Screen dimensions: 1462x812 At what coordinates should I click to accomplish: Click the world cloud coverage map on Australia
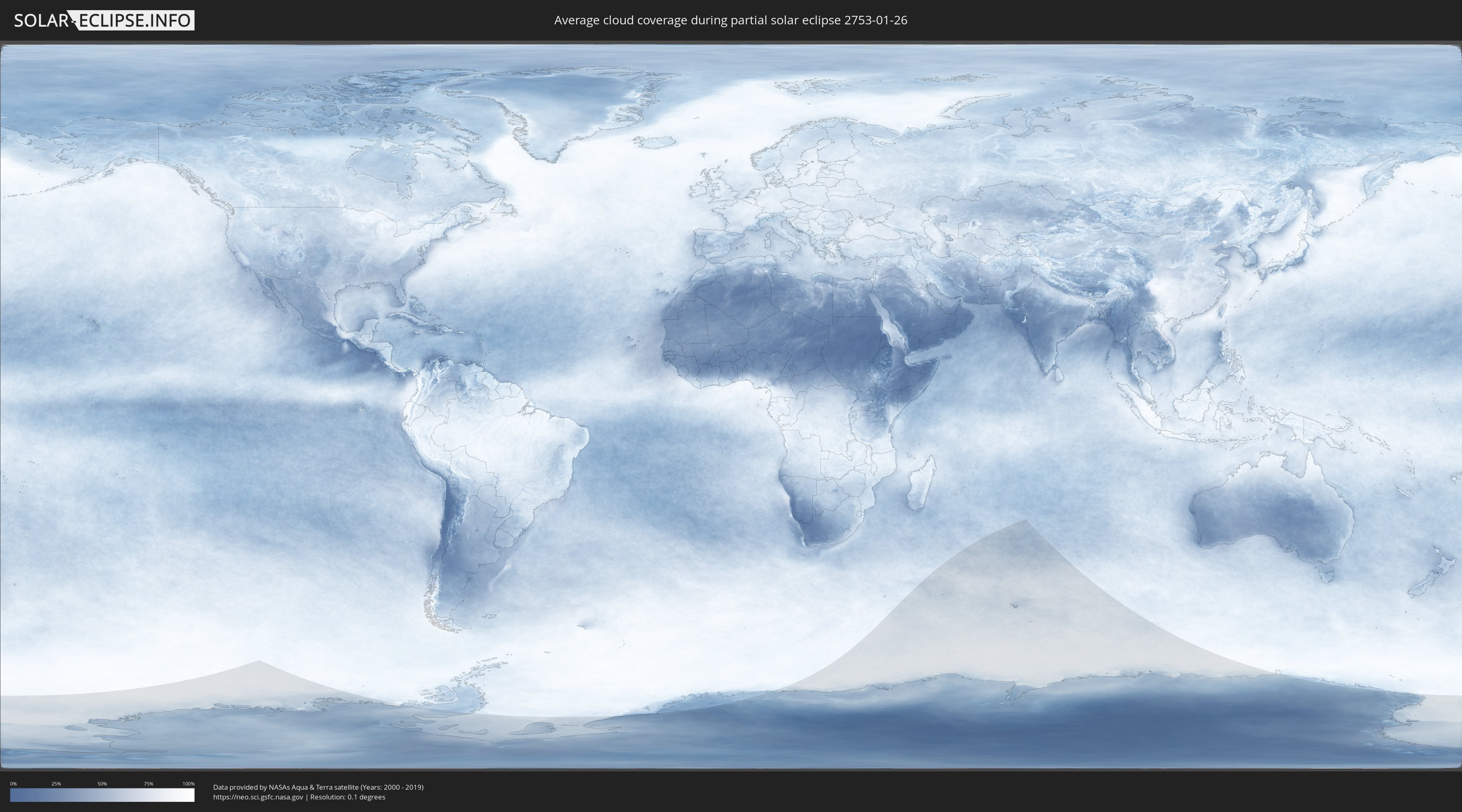[x=1273, y=515]
